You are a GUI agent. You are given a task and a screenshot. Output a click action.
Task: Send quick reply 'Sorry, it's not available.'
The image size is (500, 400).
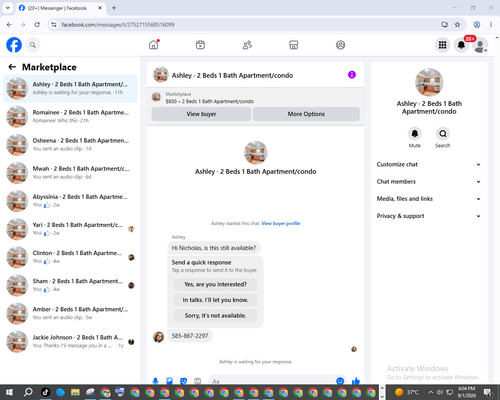[215, 315]
